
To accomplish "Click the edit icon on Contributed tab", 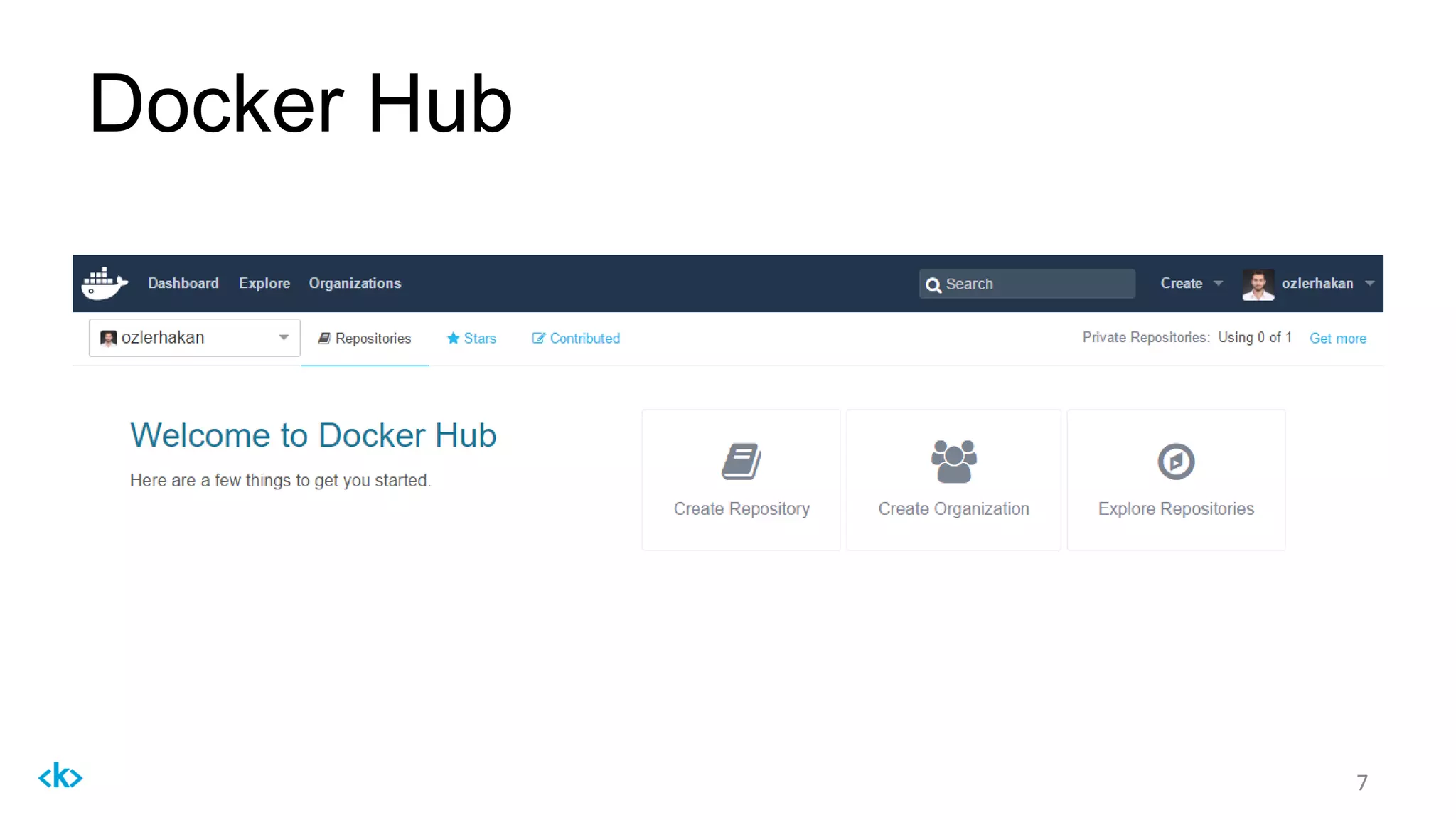I will click(538, 339).
